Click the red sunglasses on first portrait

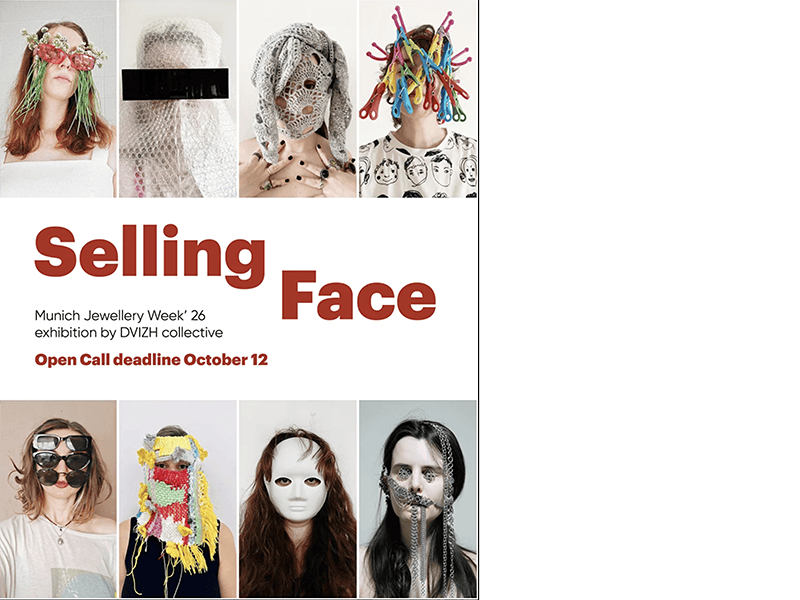(x=64, y=57)
